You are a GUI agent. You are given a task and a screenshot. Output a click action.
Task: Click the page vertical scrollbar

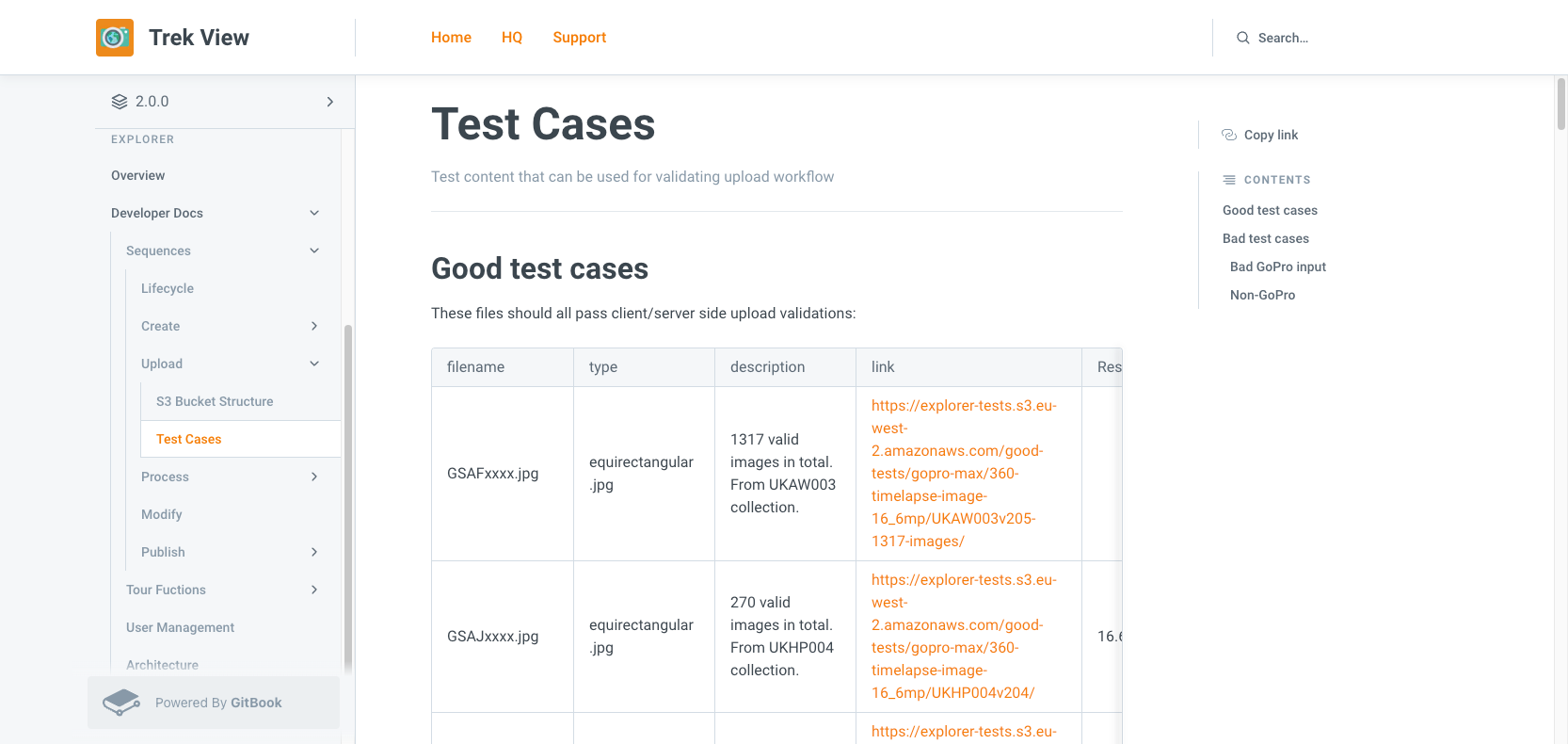click(1560, 104)
